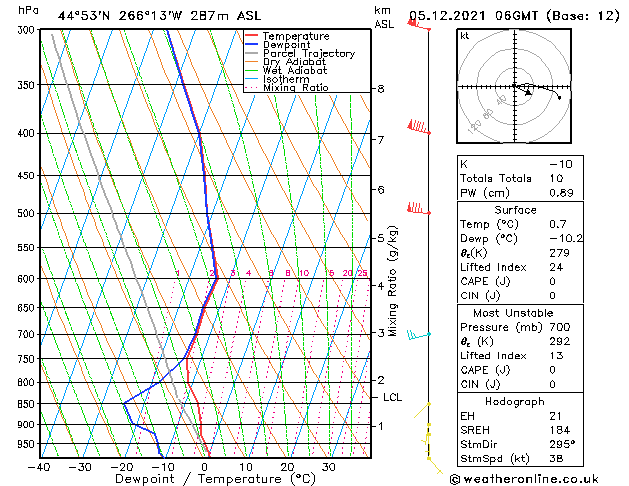Viewport: 629px width, 486px height.
Task: Click the red Temperature legend line
Action: pyautogui.click(x=251, y=36)
